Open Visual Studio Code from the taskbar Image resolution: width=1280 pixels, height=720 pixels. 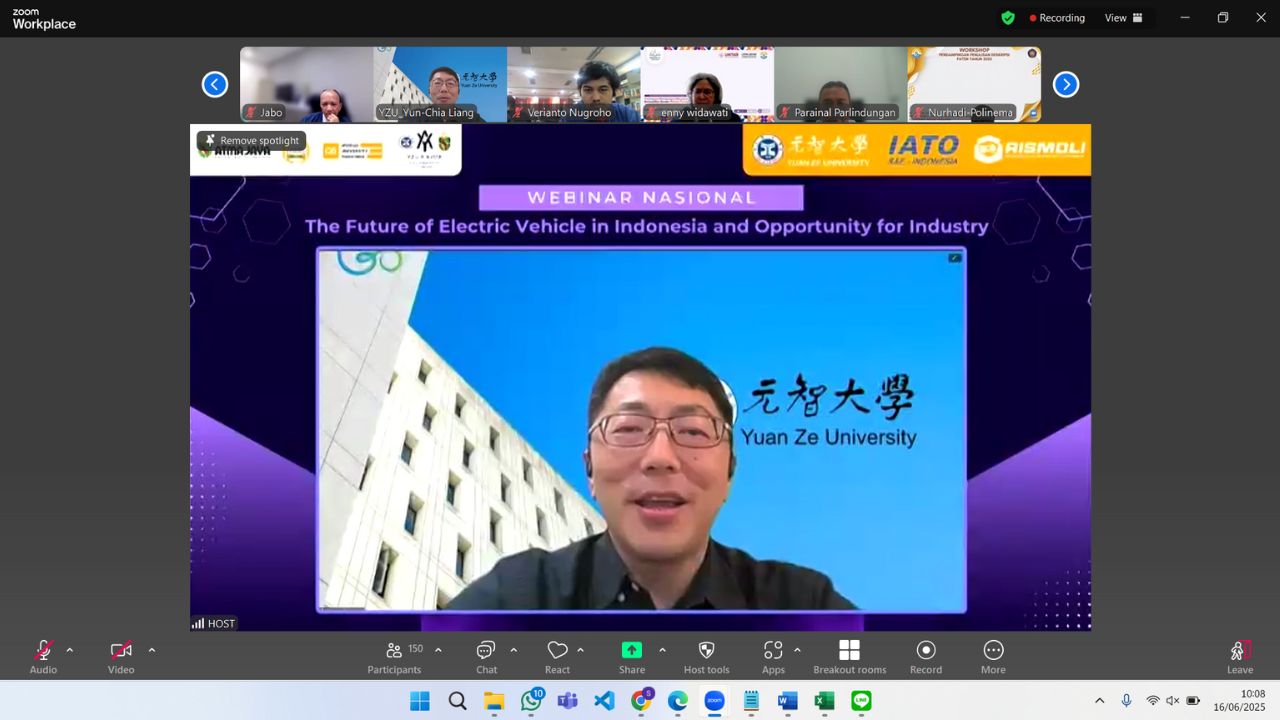tap(604, 701)
